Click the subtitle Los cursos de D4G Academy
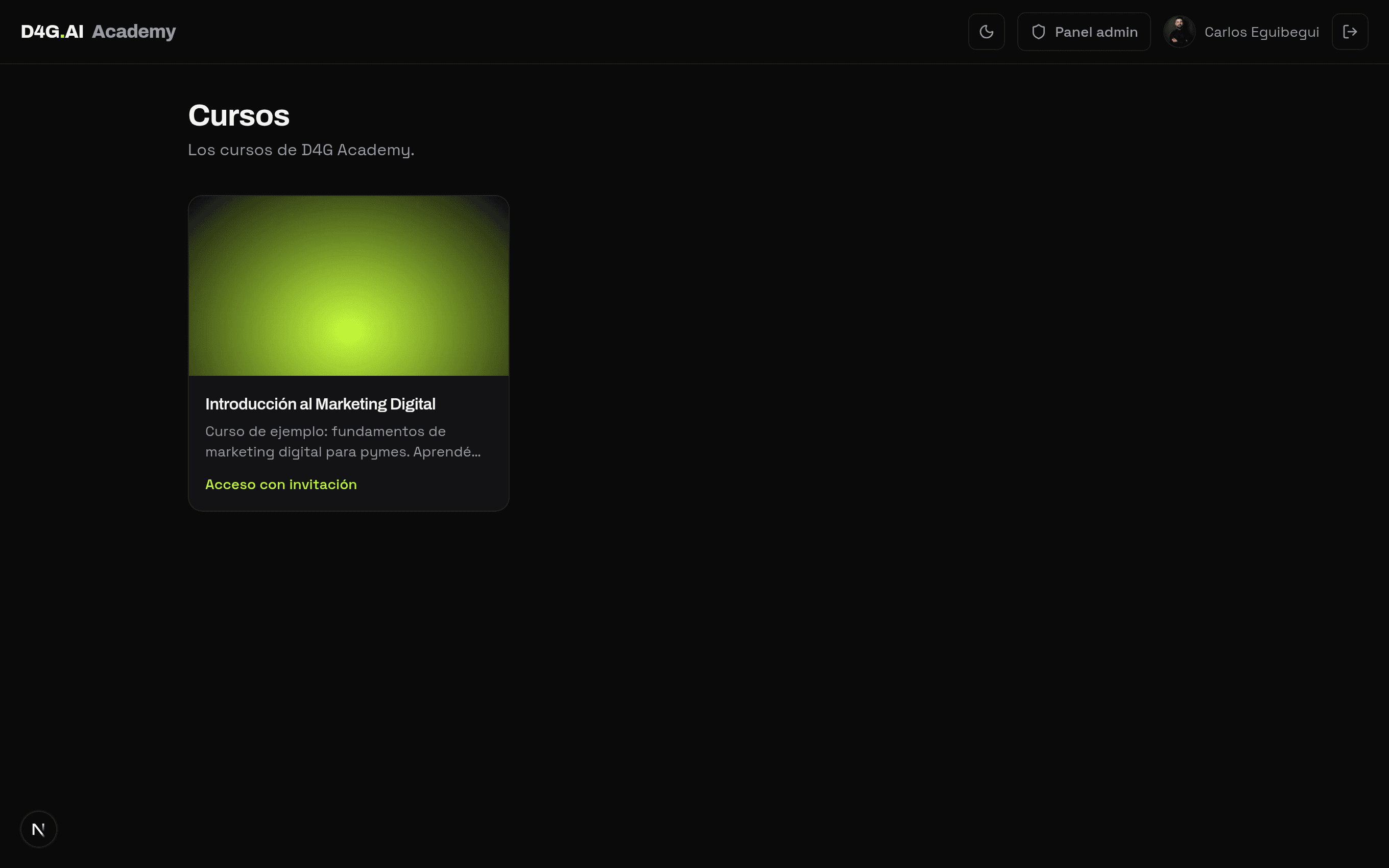This screenshot has height=868, width=1389. (x=301, y=150)
